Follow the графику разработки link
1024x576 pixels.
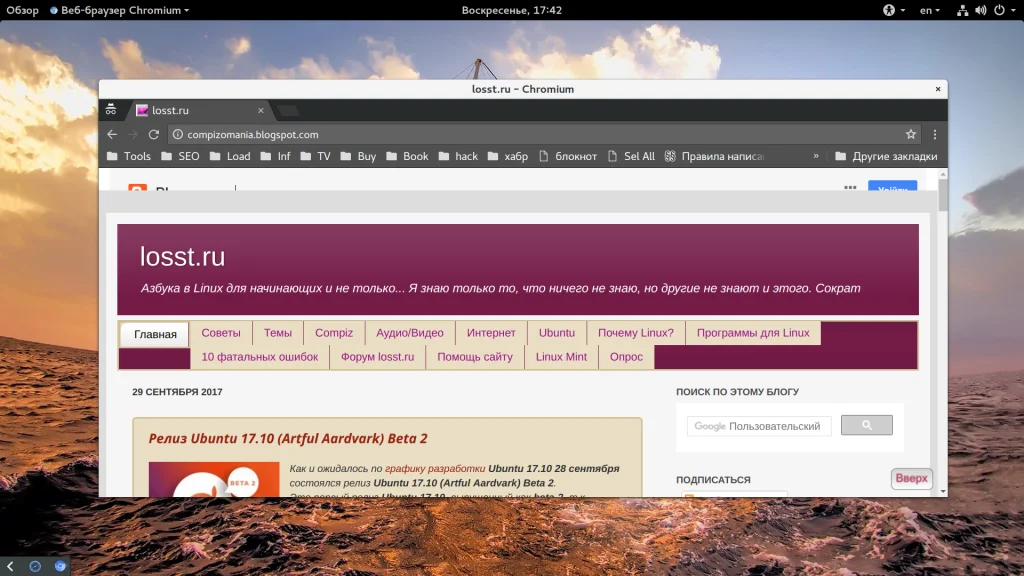click(435, 468)
